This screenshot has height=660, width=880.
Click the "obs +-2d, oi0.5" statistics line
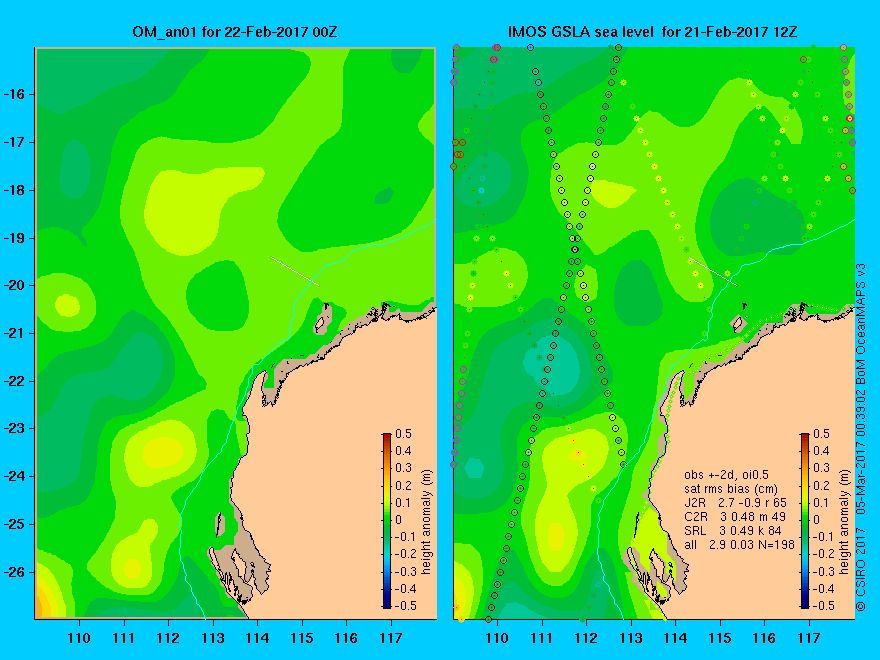(x=726, y=475)
